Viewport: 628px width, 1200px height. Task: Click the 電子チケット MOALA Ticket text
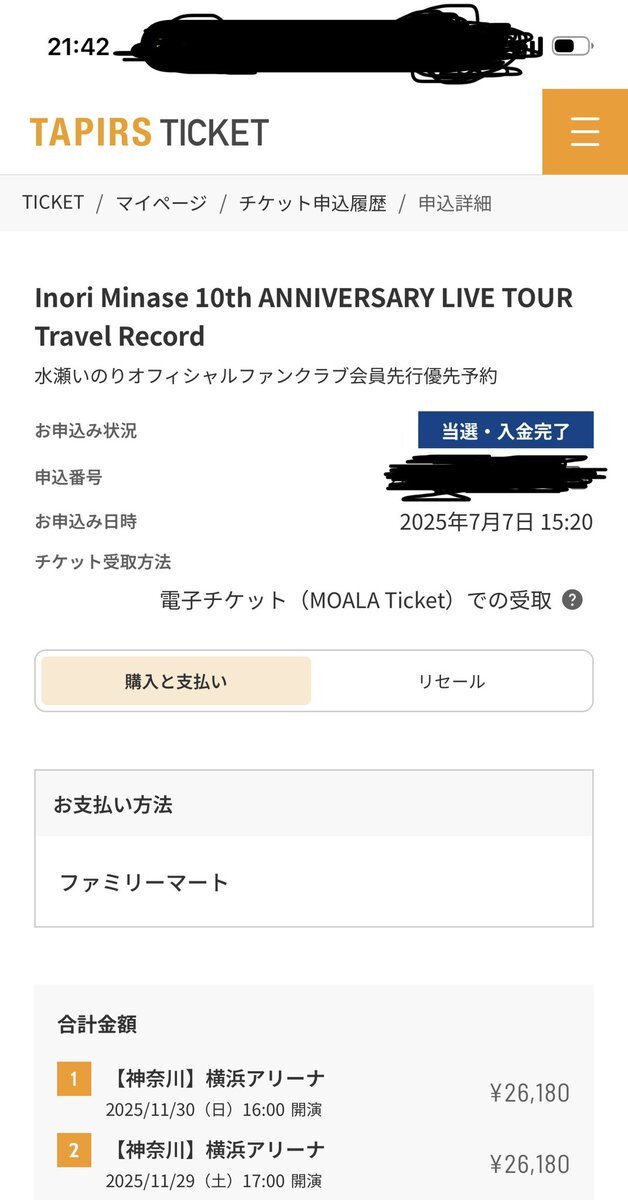pyautogui.click(x=356, y=600)
